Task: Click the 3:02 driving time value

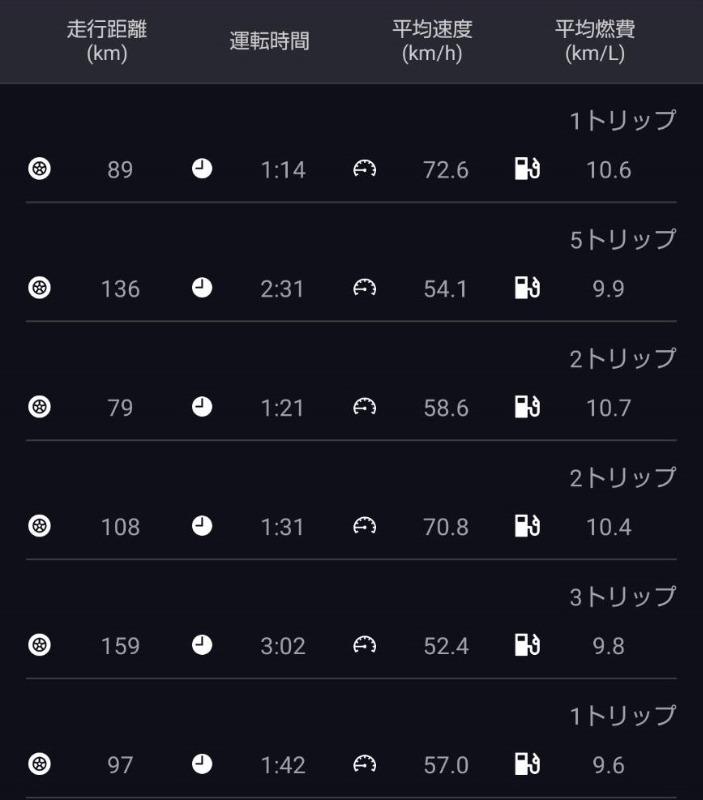Action: point(283,646)
